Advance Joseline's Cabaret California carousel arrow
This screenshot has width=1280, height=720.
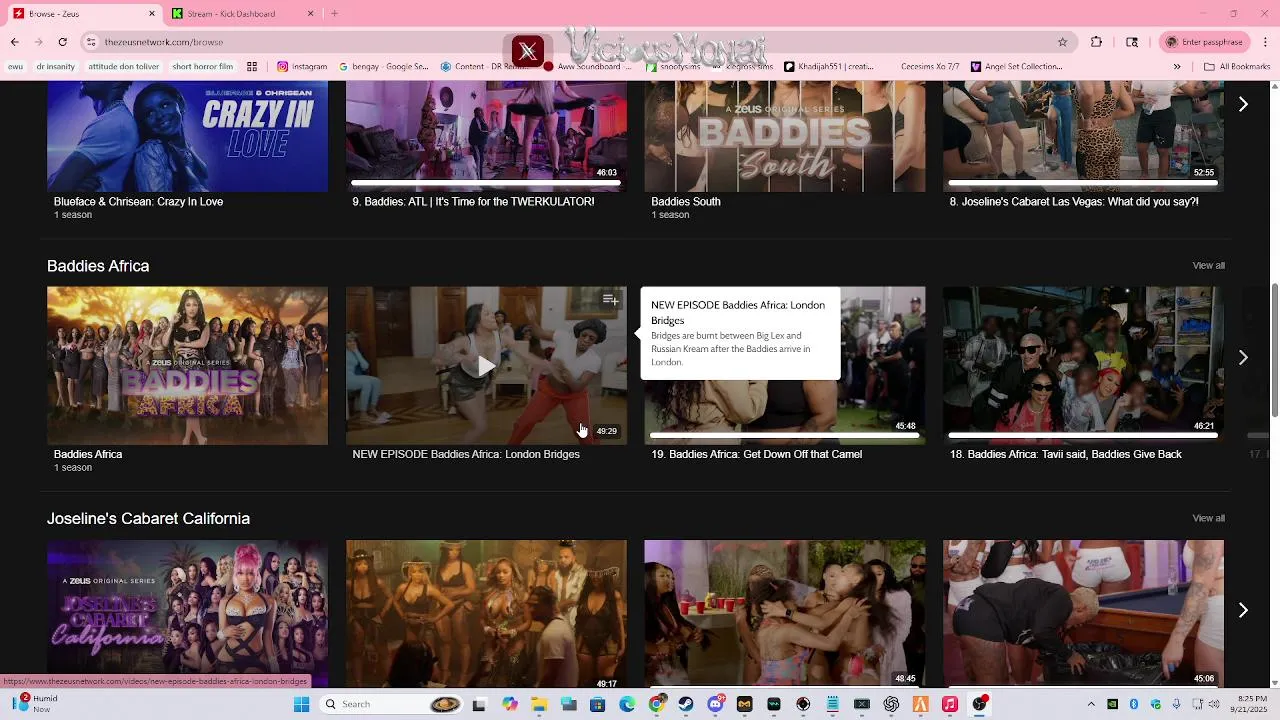pos(1243,610)
